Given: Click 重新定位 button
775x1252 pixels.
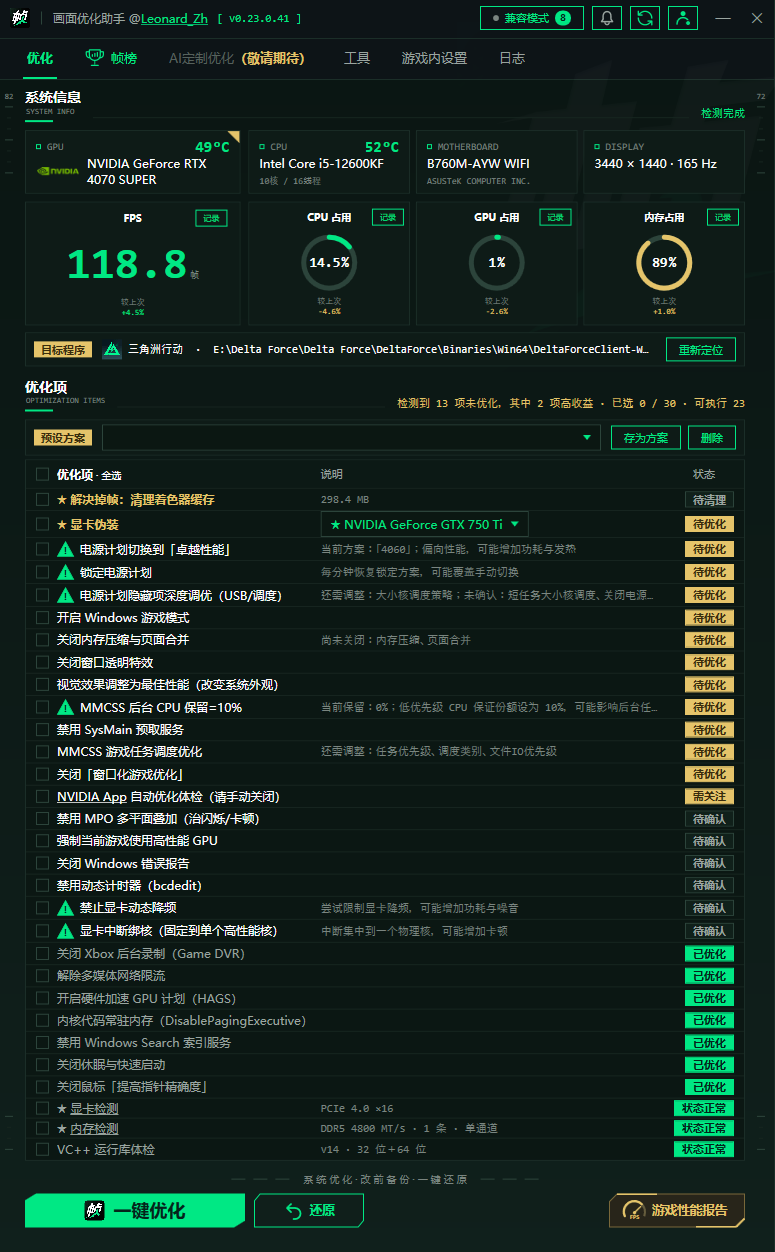Looking at the screenshot, I should coord(701,350).
